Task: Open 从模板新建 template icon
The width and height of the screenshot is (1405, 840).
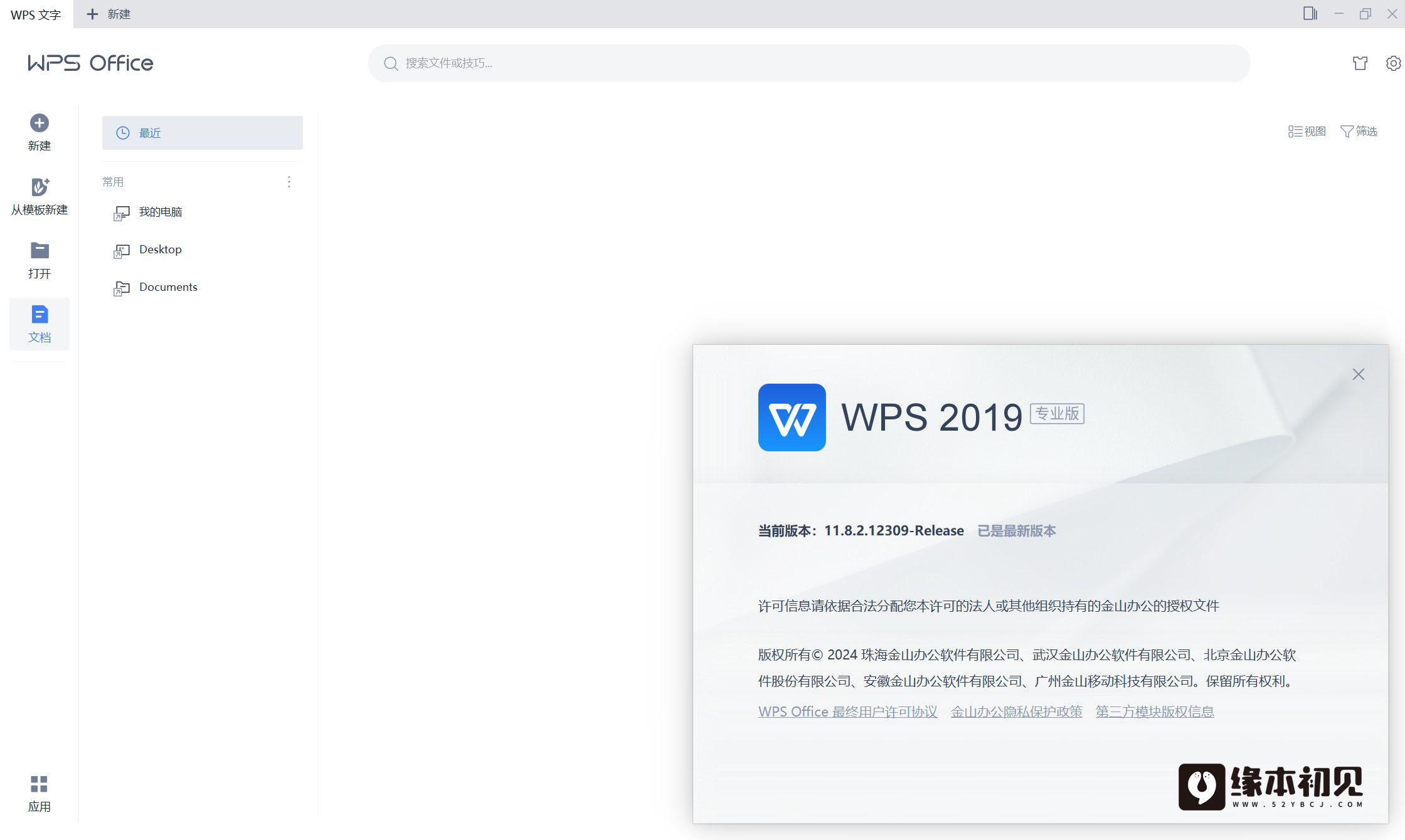Action: point(39,187)
